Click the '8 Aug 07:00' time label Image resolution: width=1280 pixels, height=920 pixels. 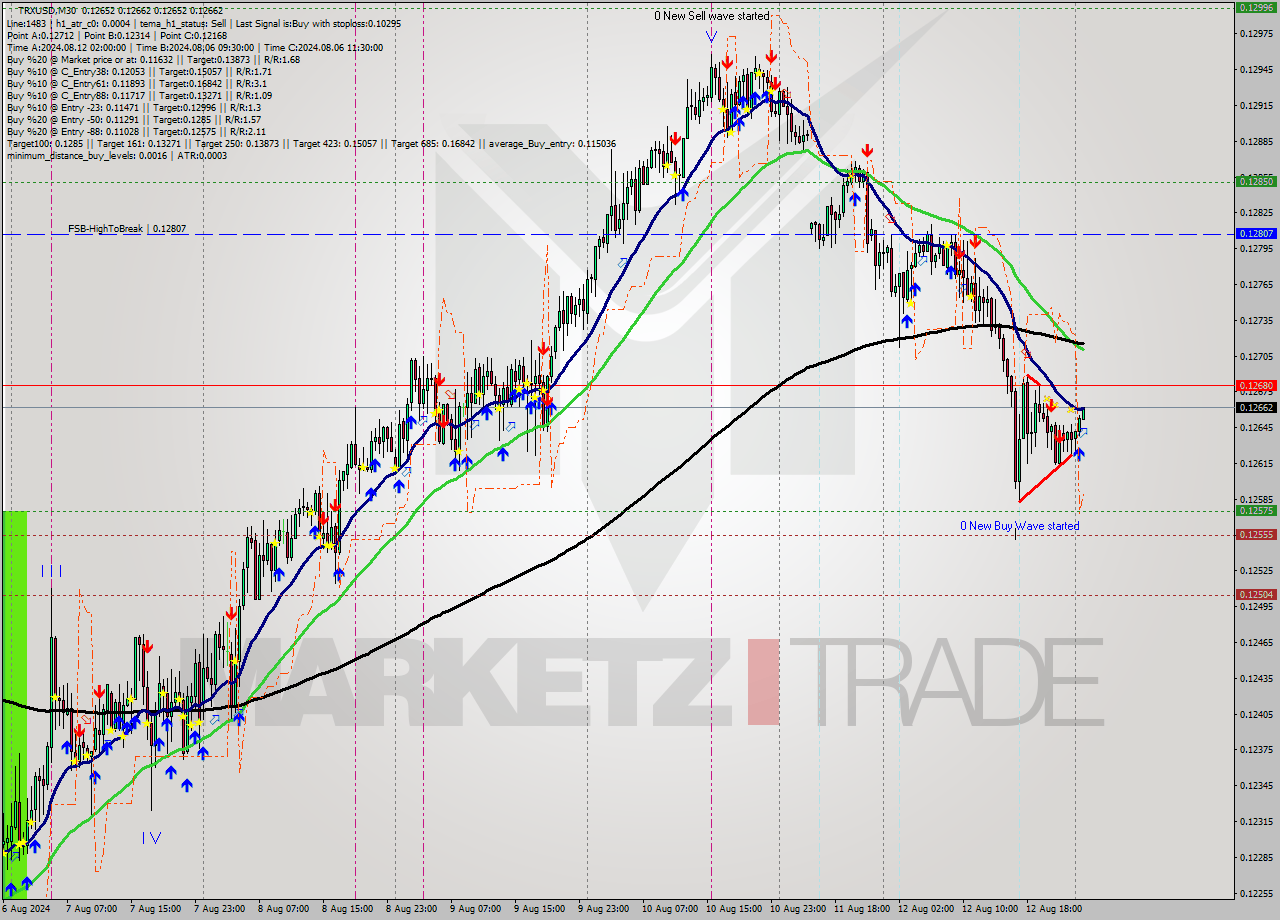point(284,909)
